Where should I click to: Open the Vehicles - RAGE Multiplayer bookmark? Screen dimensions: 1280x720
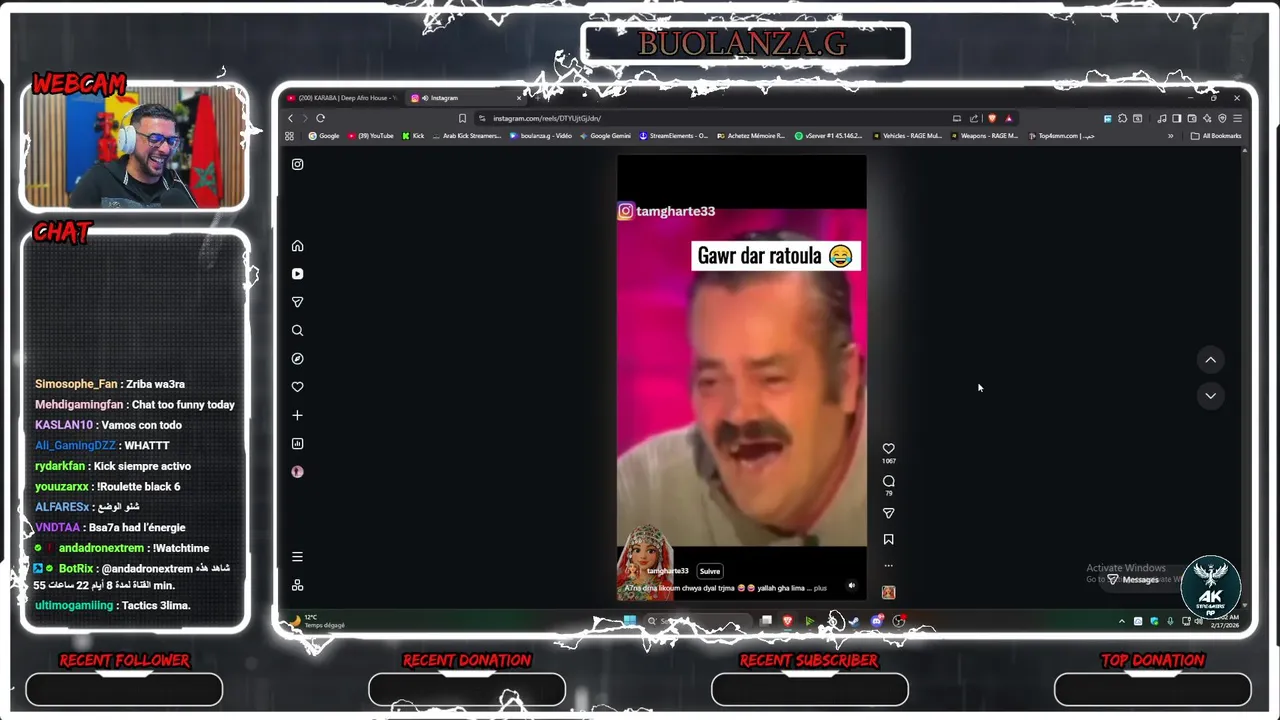907,136
